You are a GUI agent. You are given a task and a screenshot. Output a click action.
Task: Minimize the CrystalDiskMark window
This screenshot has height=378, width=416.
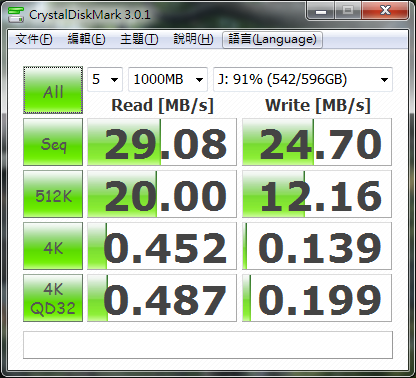pyautogui.click(x=321, y=11)
